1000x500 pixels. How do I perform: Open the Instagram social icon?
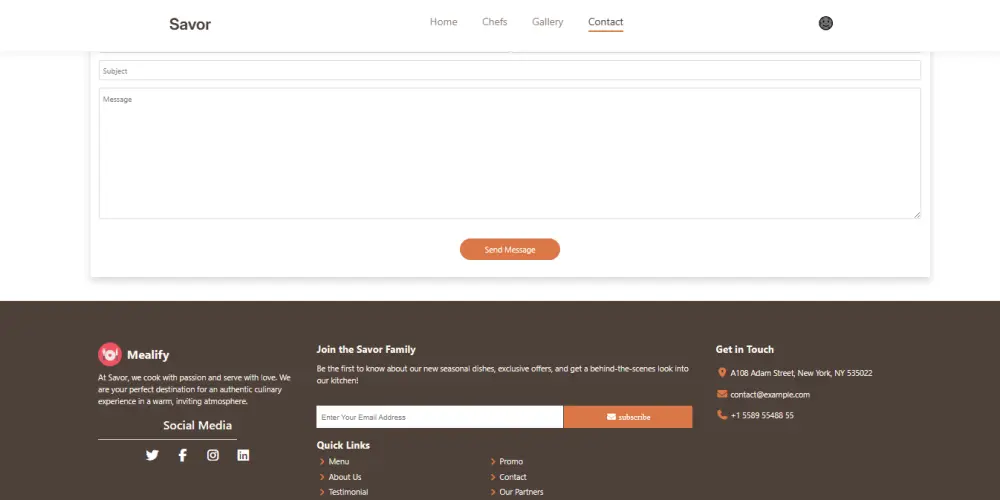pyautogui.click(x=213, y=455)
